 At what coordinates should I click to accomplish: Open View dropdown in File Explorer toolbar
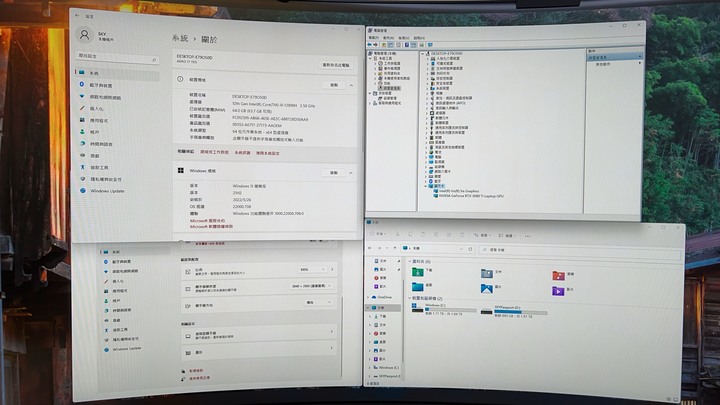(507, 236)
